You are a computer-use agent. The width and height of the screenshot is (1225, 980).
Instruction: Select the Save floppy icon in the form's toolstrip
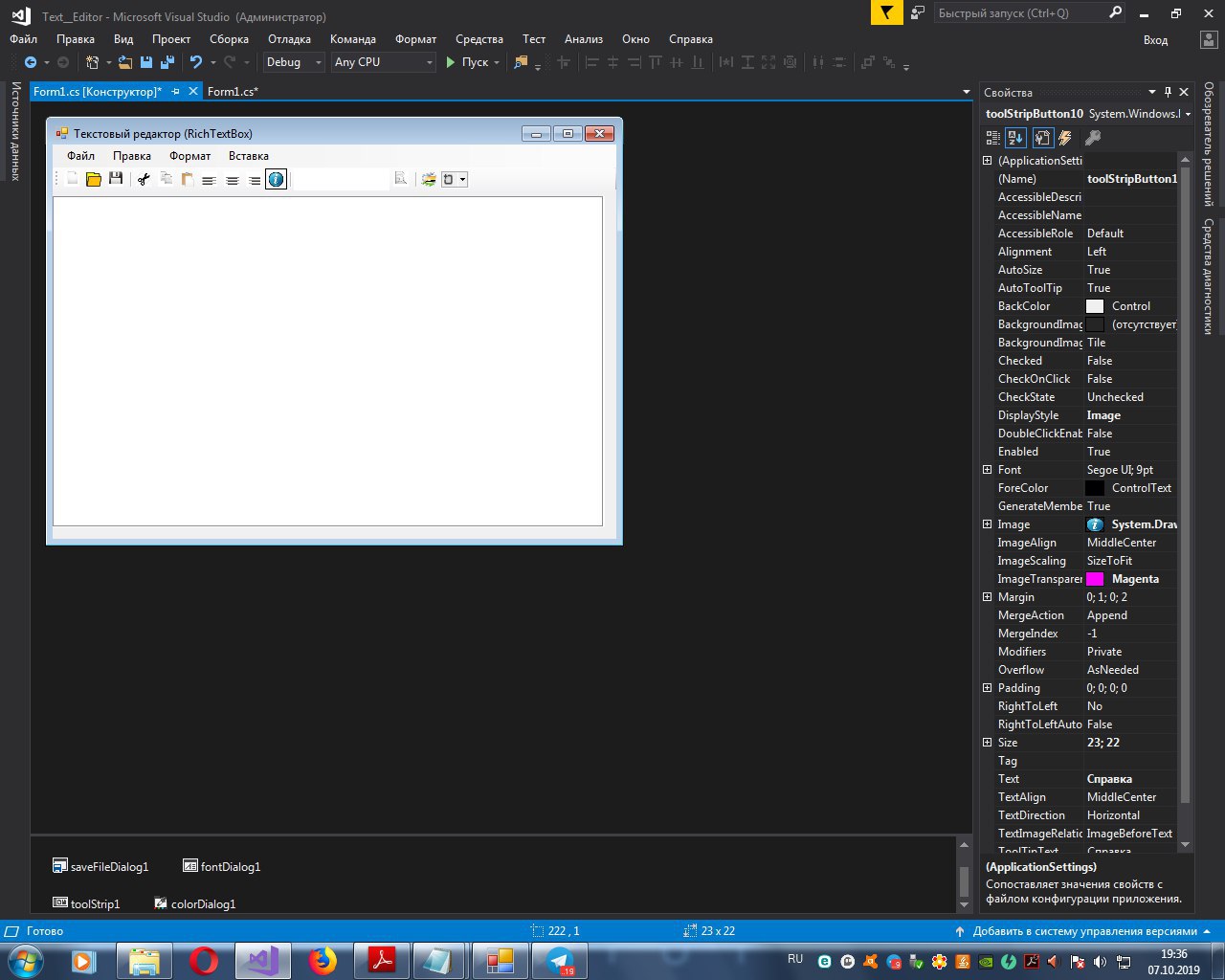pyautogui.click(x=116, y=179)
